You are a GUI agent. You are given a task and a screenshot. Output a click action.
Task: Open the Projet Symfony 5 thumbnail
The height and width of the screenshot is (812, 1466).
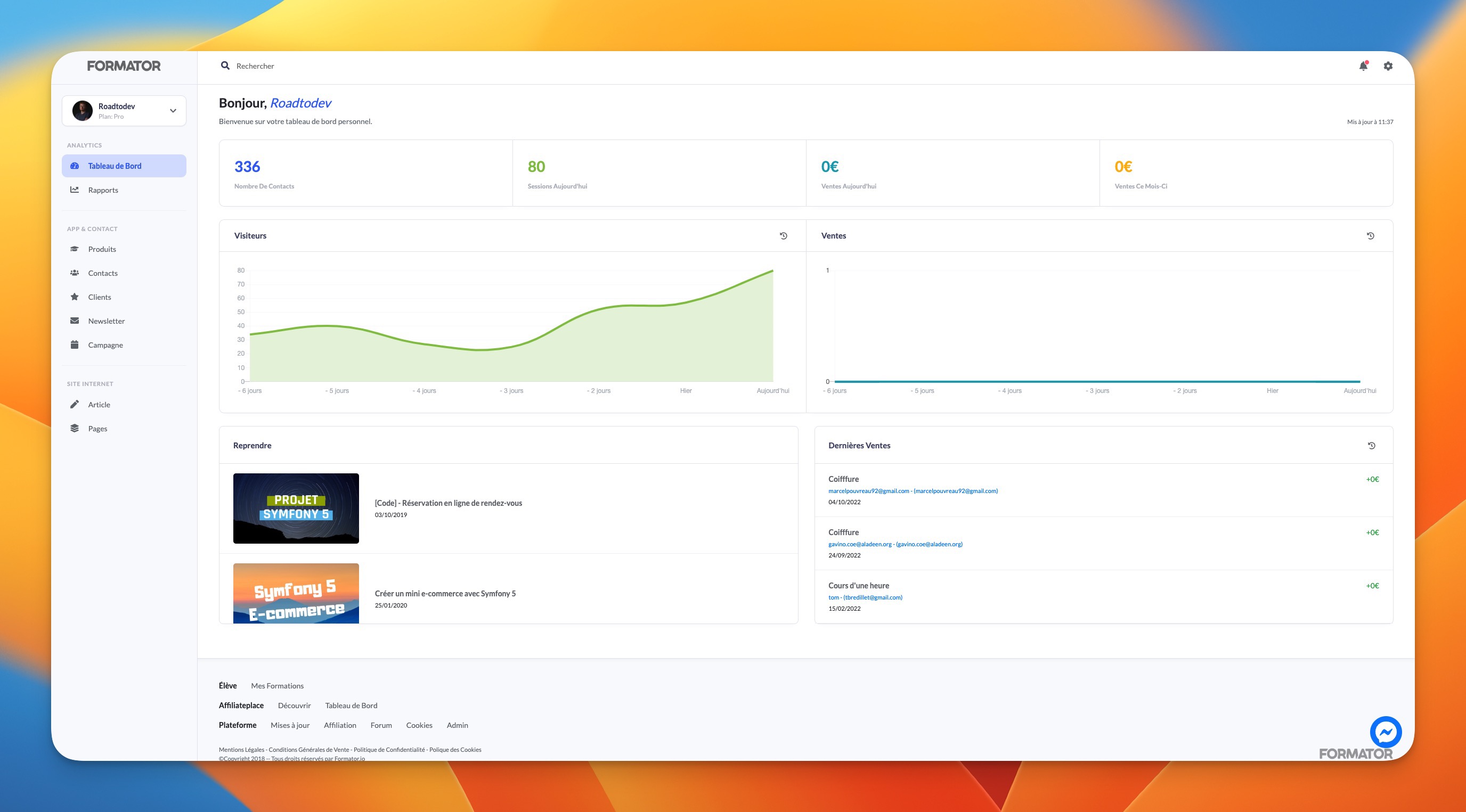[296, 508]
